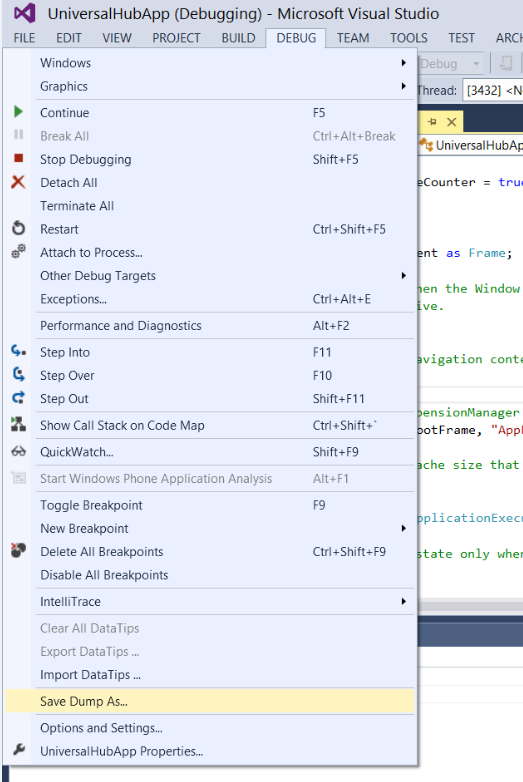Image resolution: width=523 pixels, height=782 pixels.
Task: Open the FILE menu
Action: (24, 38)
